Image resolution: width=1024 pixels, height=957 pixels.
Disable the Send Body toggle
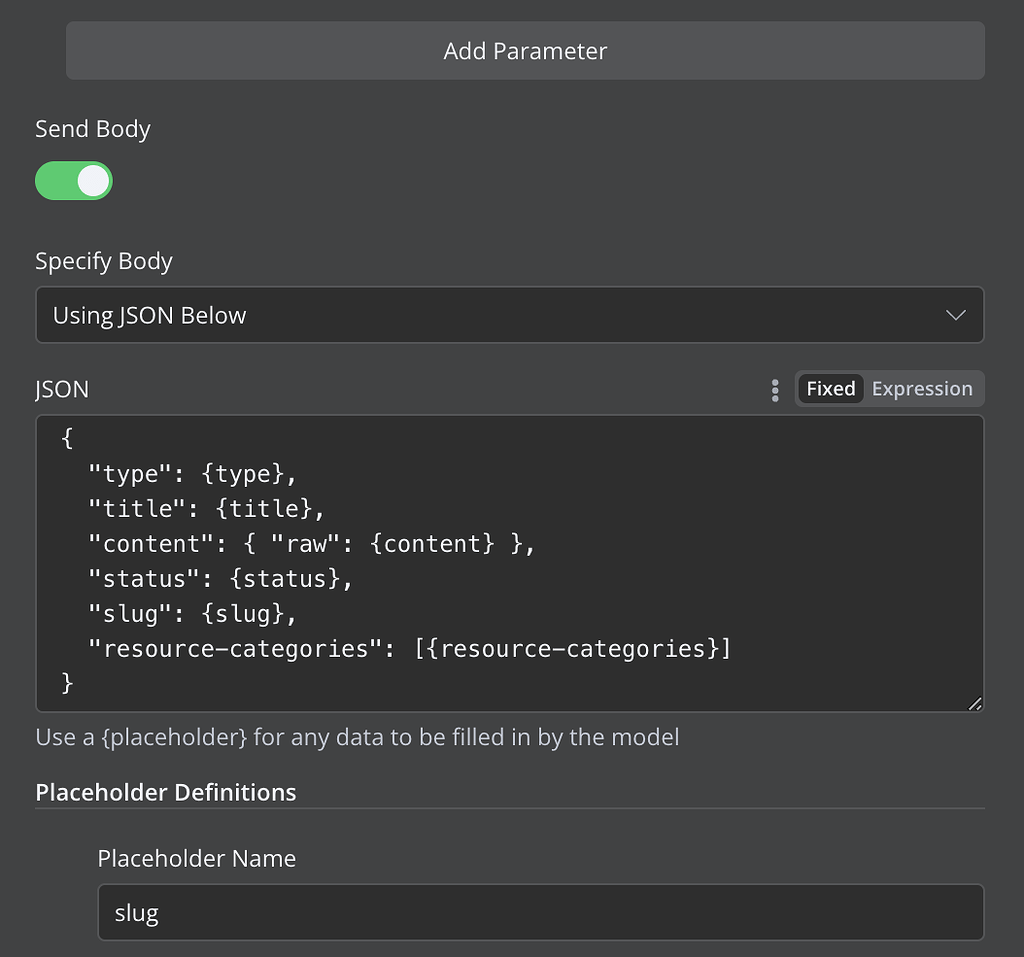click(74, 181)
